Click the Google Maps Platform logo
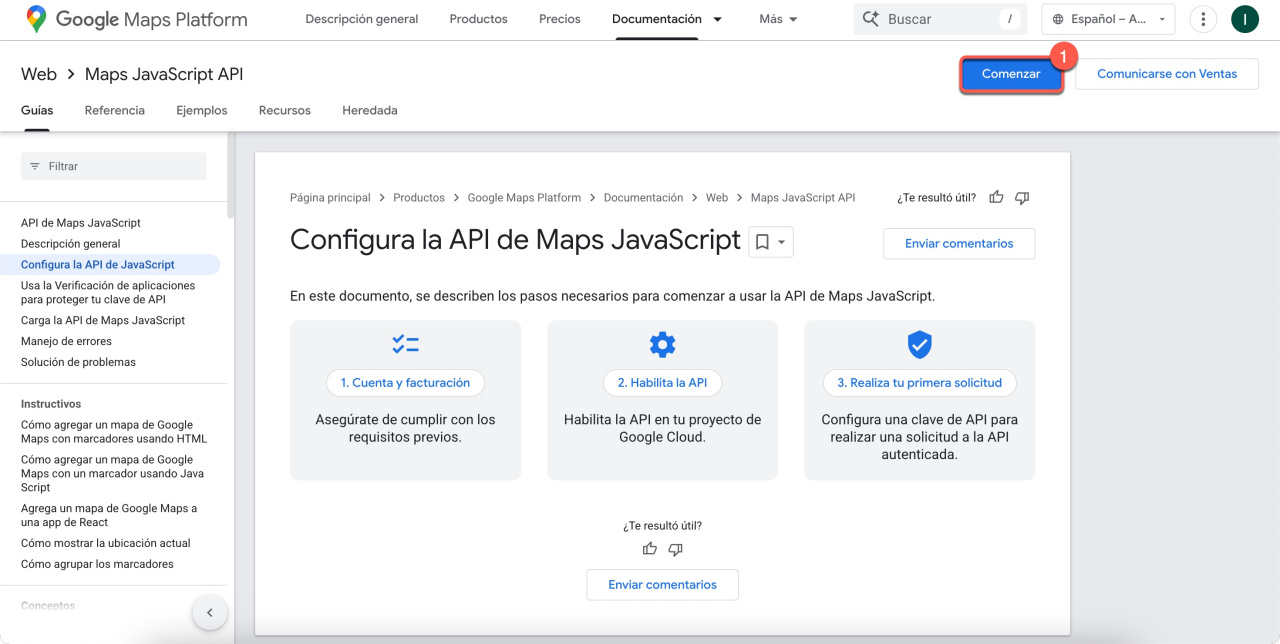This screenshot has height=644, width=1280. point(137,19)
